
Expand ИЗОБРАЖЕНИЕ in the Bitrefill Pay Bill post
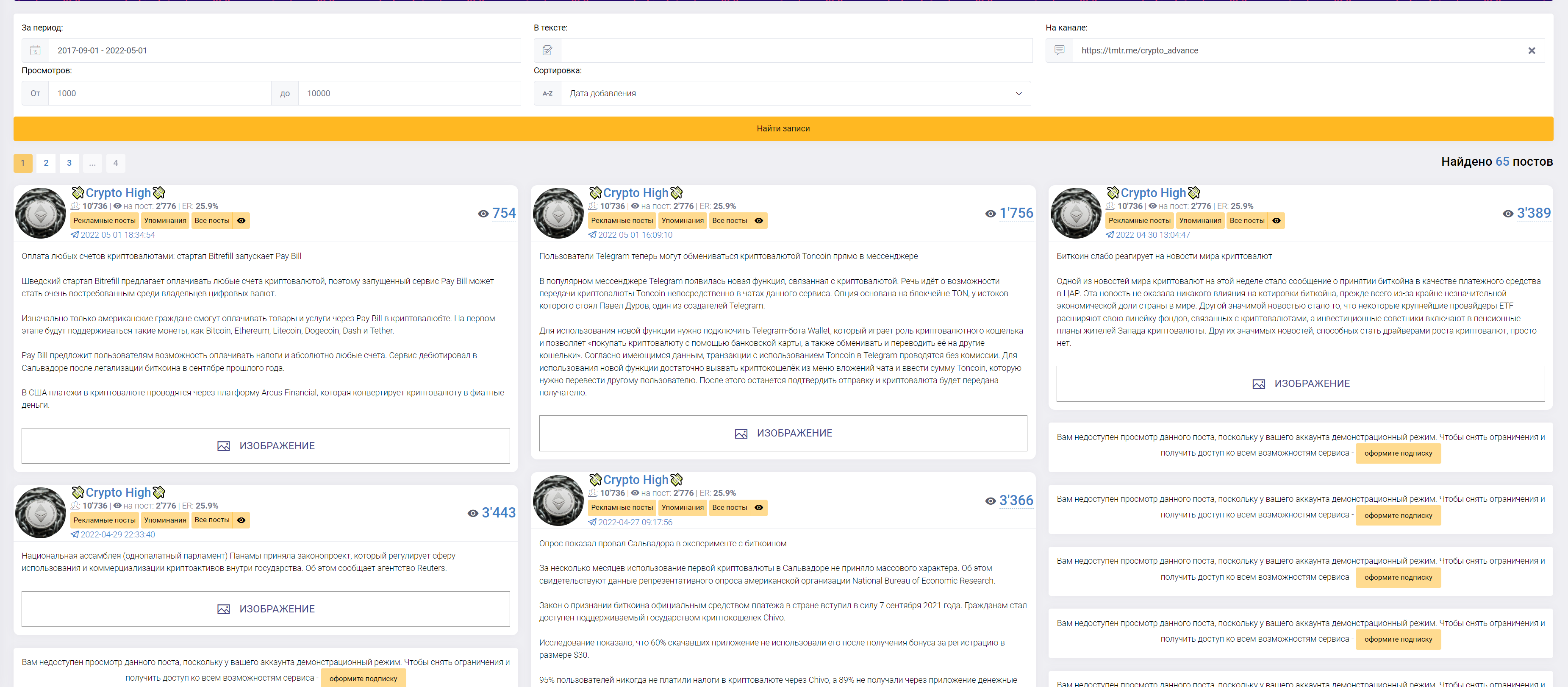(265, 446)
